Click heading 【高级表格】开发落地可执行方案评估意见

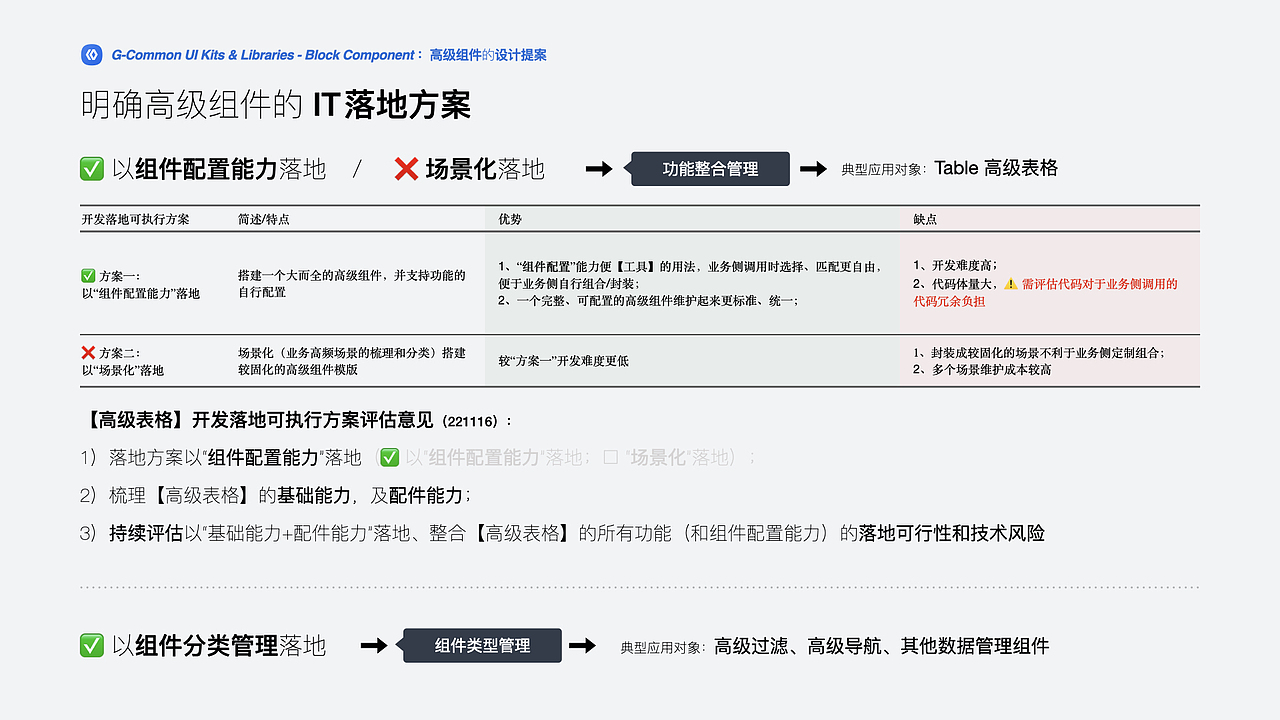[258, 420]
